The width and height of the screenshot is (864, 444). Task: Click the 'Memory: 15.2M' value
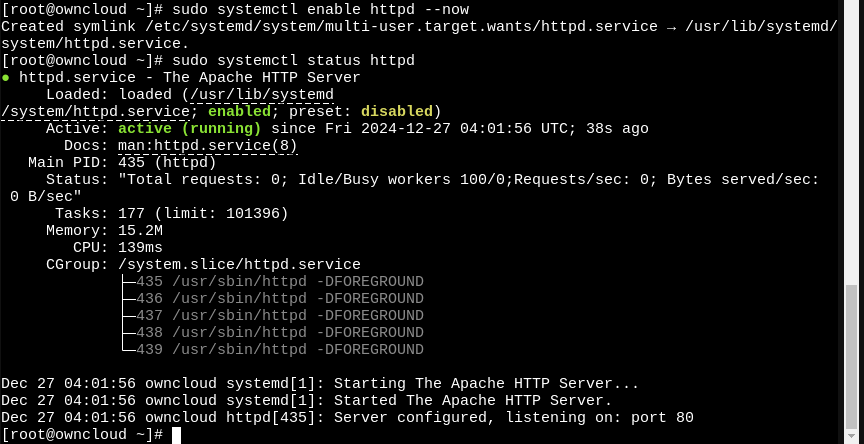click(104, 231)
